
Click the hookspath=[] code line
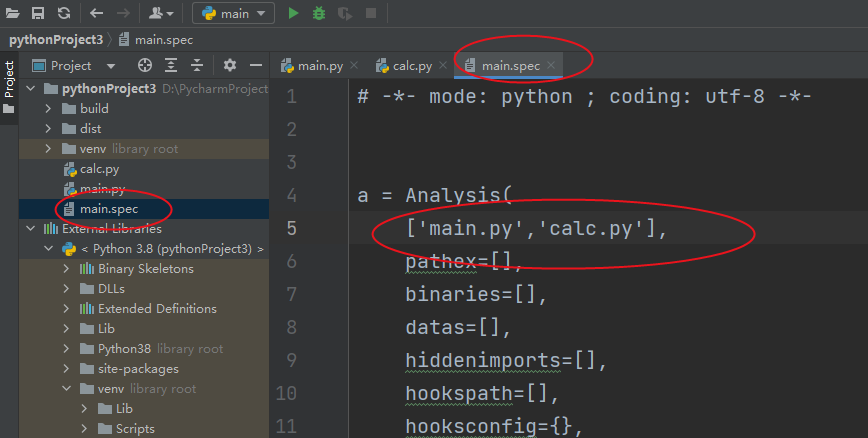482,393
